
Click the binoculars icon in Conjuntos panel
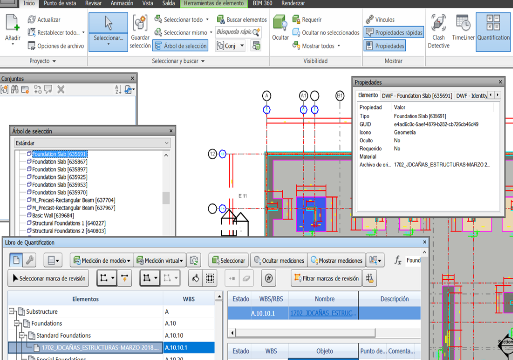15,89
